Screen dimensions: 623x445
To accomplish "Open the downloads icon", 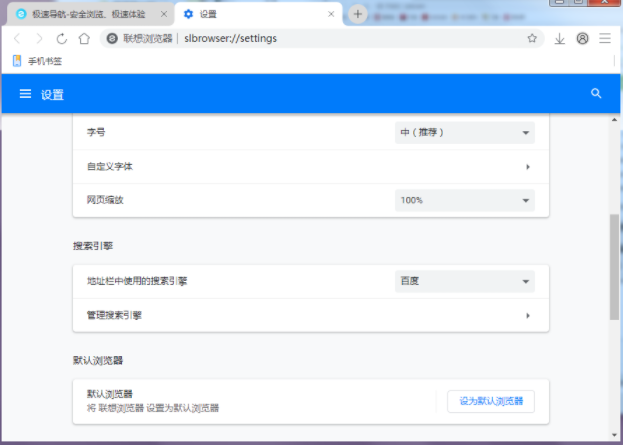I will pos(560,39).
